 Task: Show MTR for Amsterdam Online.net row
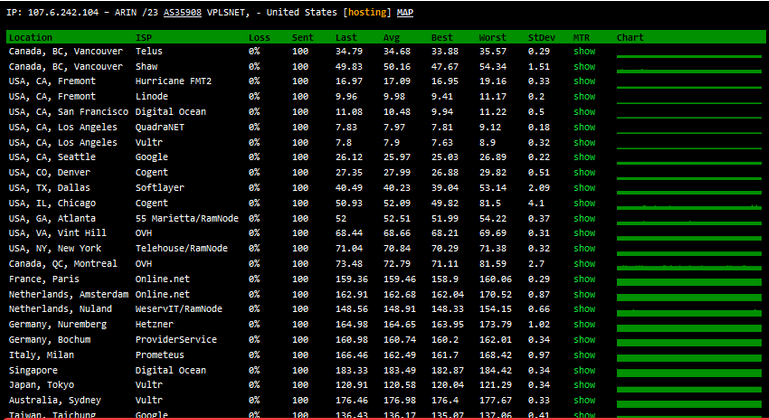584,294
